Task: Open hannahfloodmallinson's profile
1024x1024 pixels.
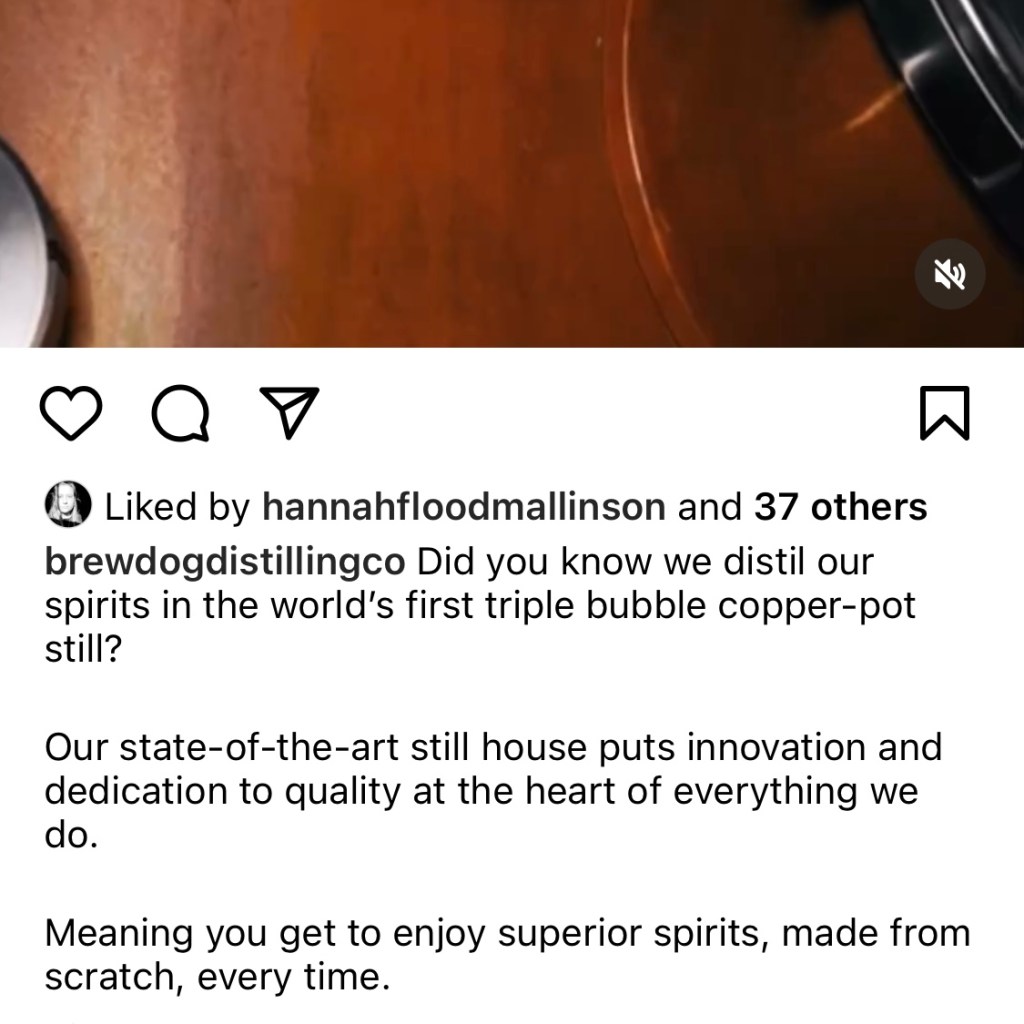Action: (x=464, y=506)
